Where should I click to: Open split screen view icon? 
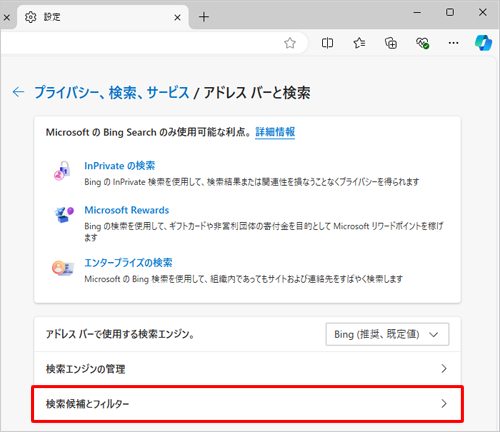pyautogui.click(x=327, y=43)
